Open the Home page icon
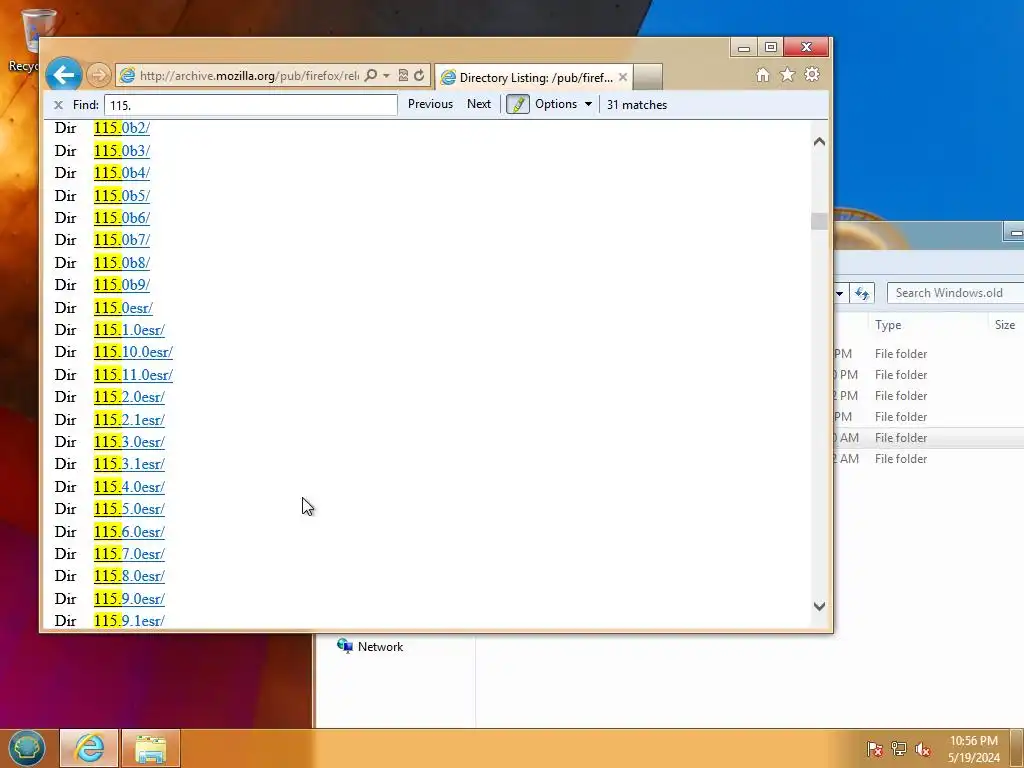Image resolution: width=1024 pixels, height=768 pixels. (763, 75)
